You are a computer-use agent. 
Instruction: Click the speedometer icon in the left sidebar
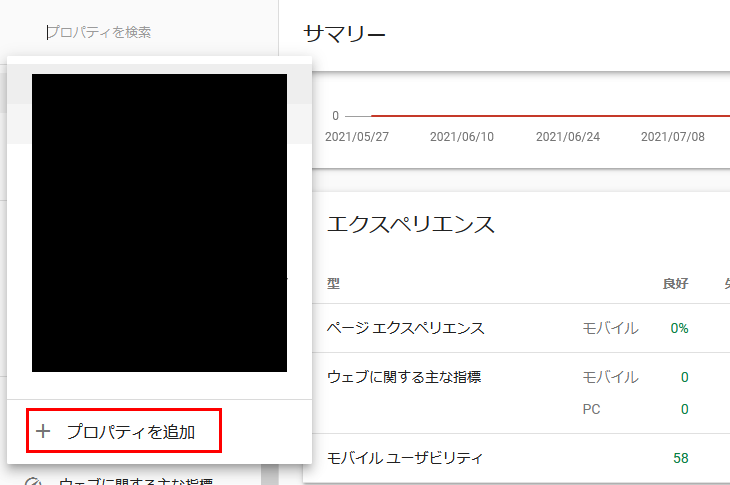click(34, 481)
